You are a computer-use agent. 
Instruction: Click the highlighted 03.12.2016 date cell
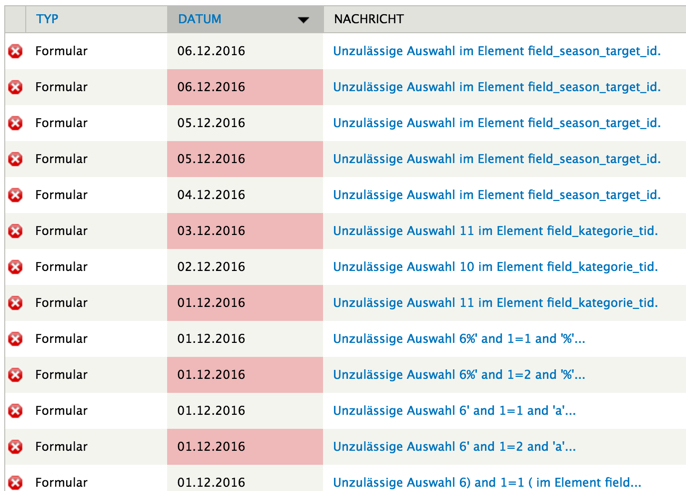pos(211,231)
